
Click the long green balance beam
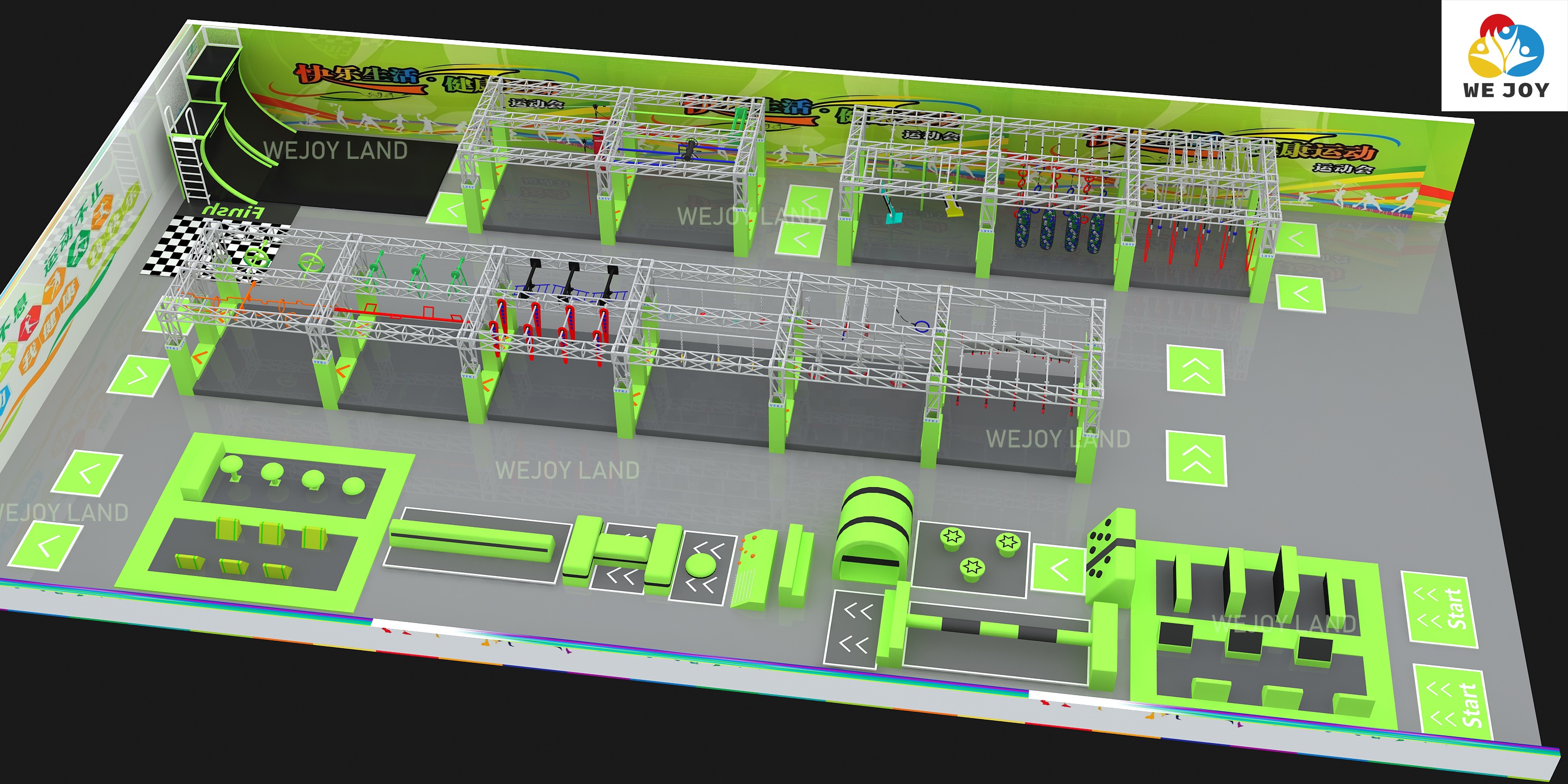(472, 541)
